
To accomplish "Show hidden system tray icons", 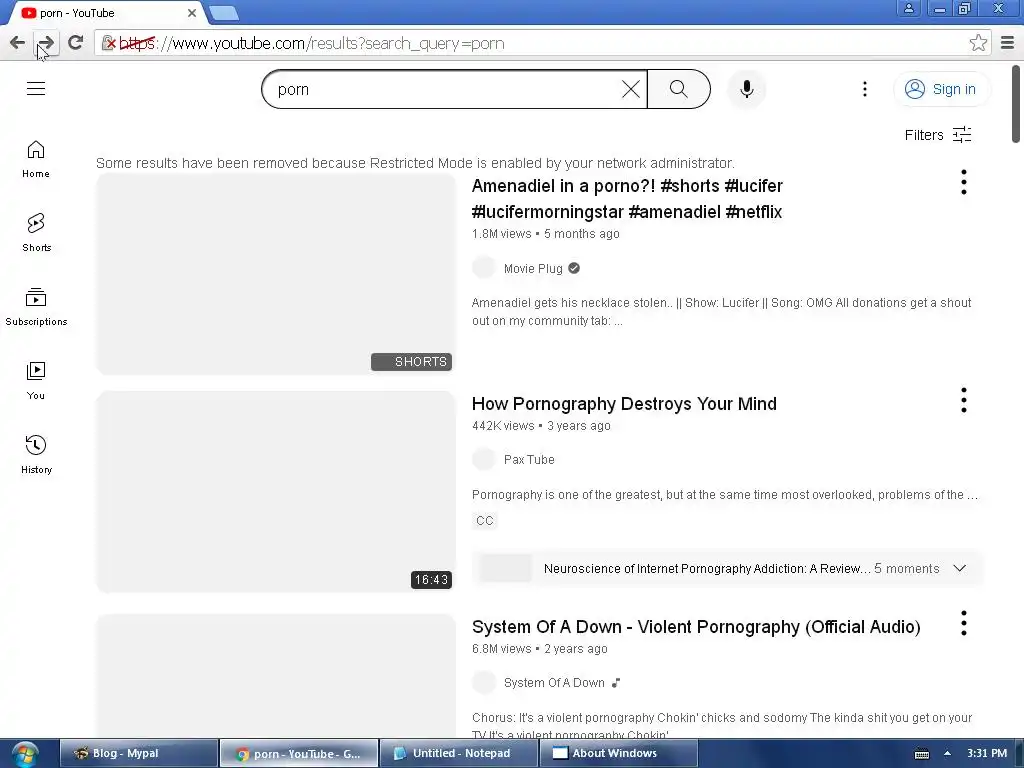I will (947, 753).
